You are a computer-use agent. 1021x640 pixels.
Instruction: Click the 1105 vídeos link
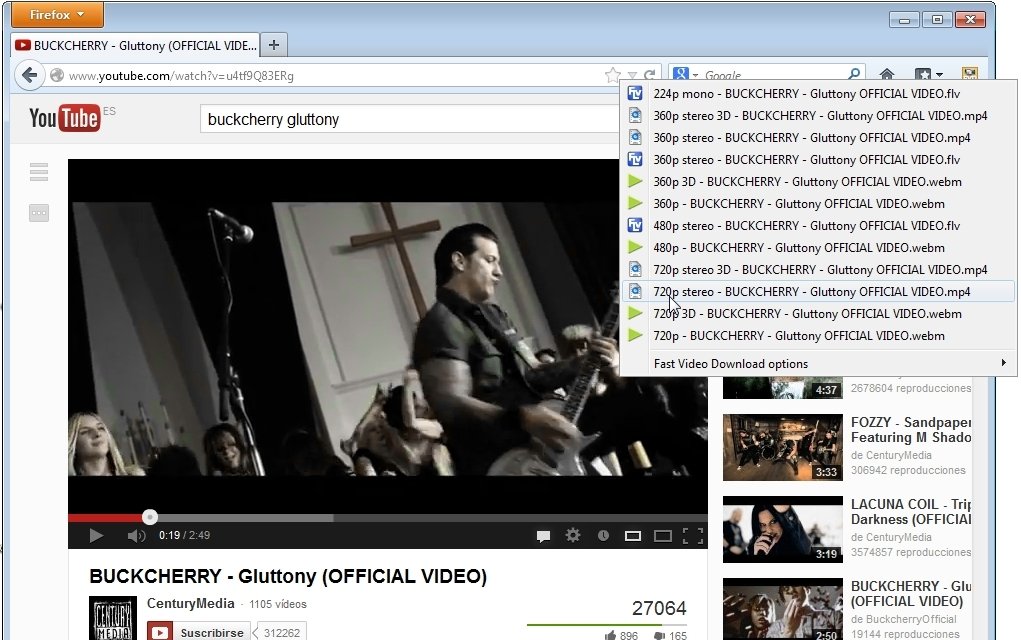click(x=277, y=604)
